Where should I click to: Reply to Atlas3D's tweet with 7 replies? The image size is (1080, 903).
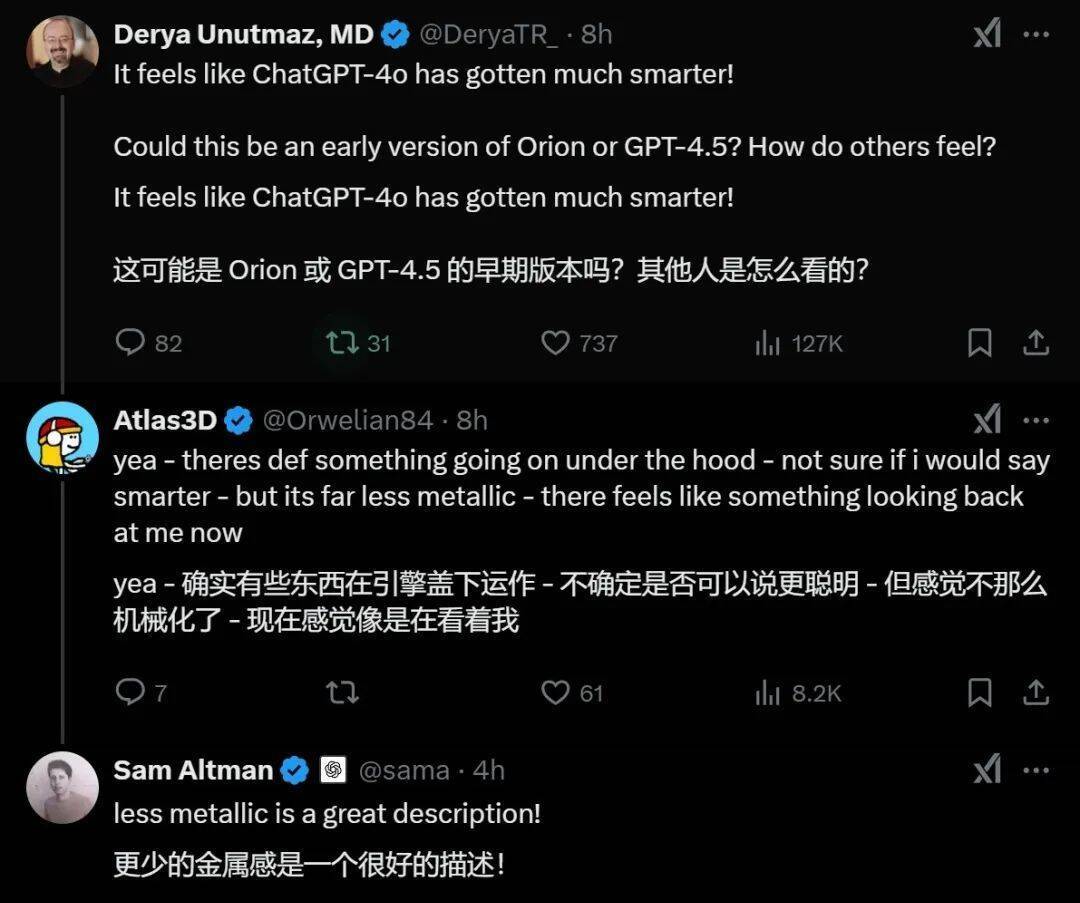click(x=141, y=692)
